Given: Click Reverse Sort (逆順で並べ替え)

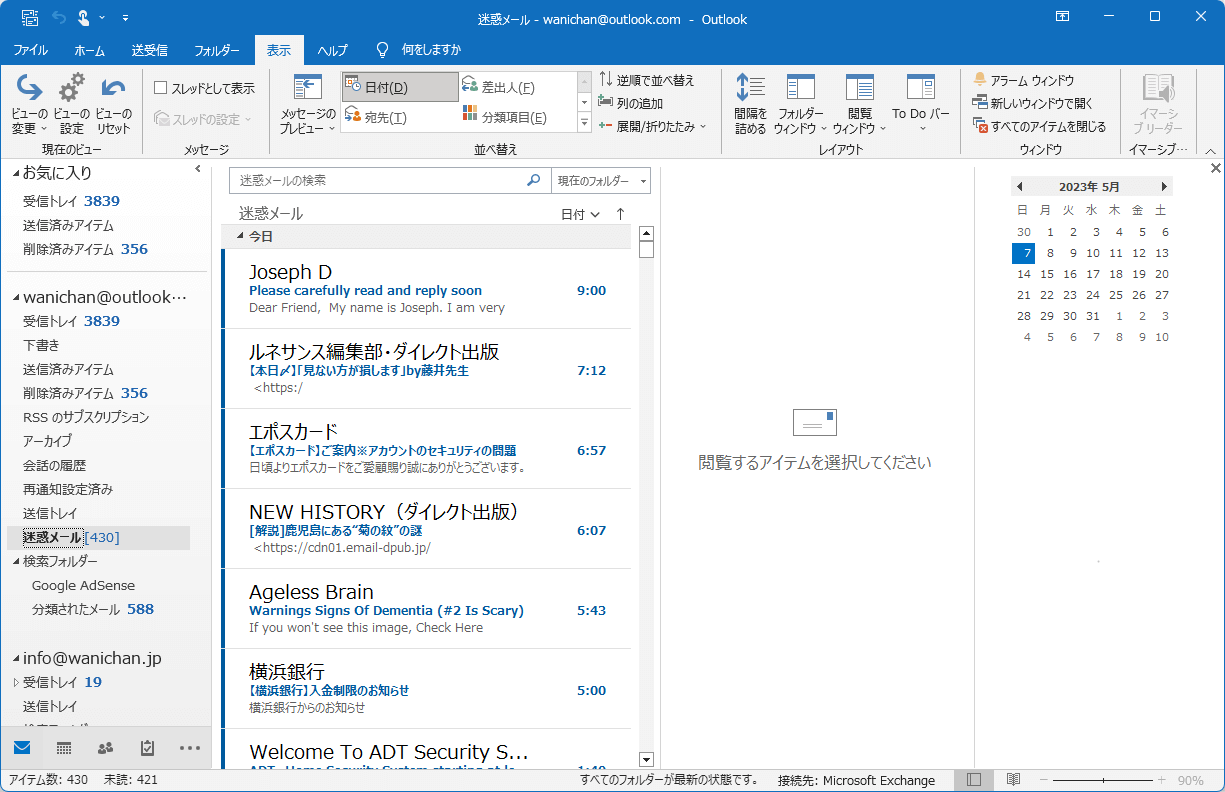Looking at the screenshot, I should [x=647, y=80].
